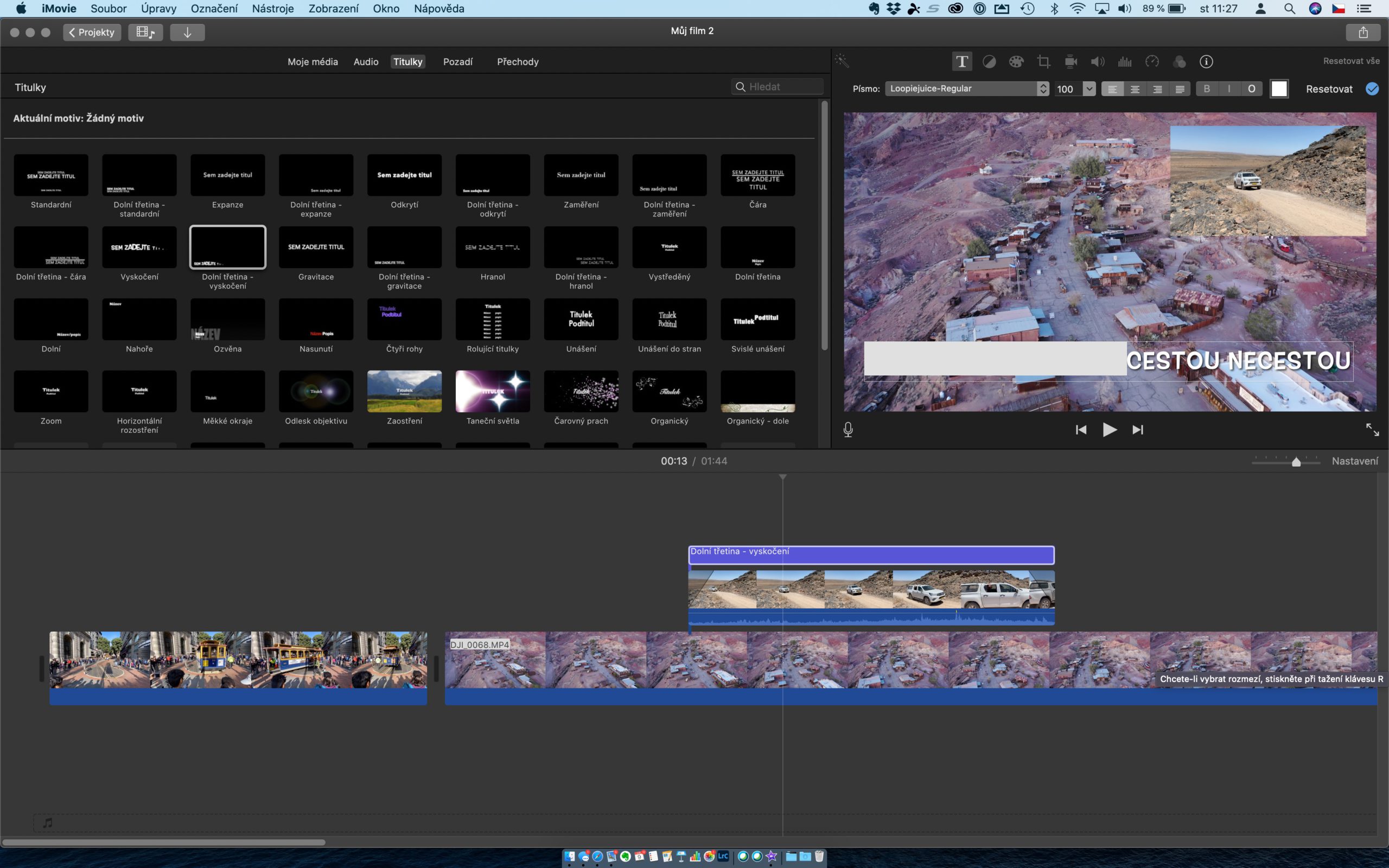Toggle bold text formatting
Viewport: 1389px width, 868px height.
[1207, 89]
